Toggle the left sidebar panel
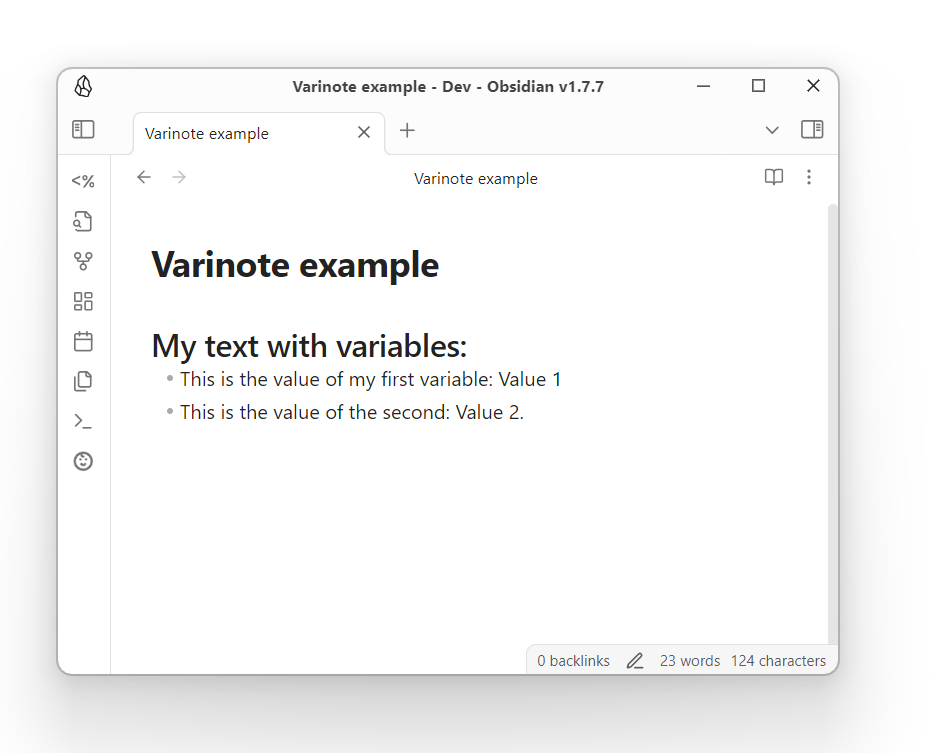Viewport: 930px width, 753px height. pos(83,129)
